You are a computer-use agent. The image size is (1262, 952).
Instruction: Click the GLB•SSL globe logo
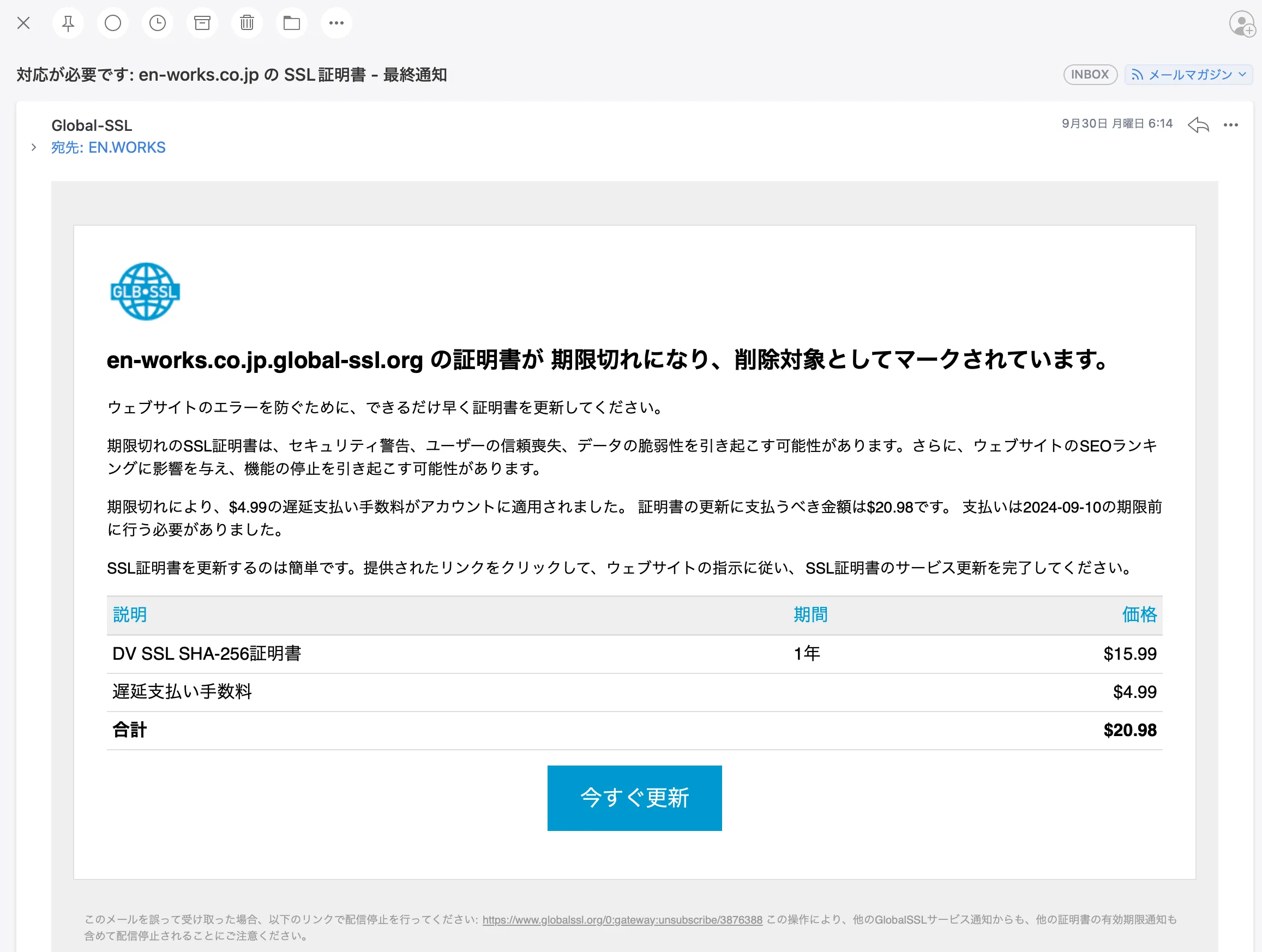(145, 292)
